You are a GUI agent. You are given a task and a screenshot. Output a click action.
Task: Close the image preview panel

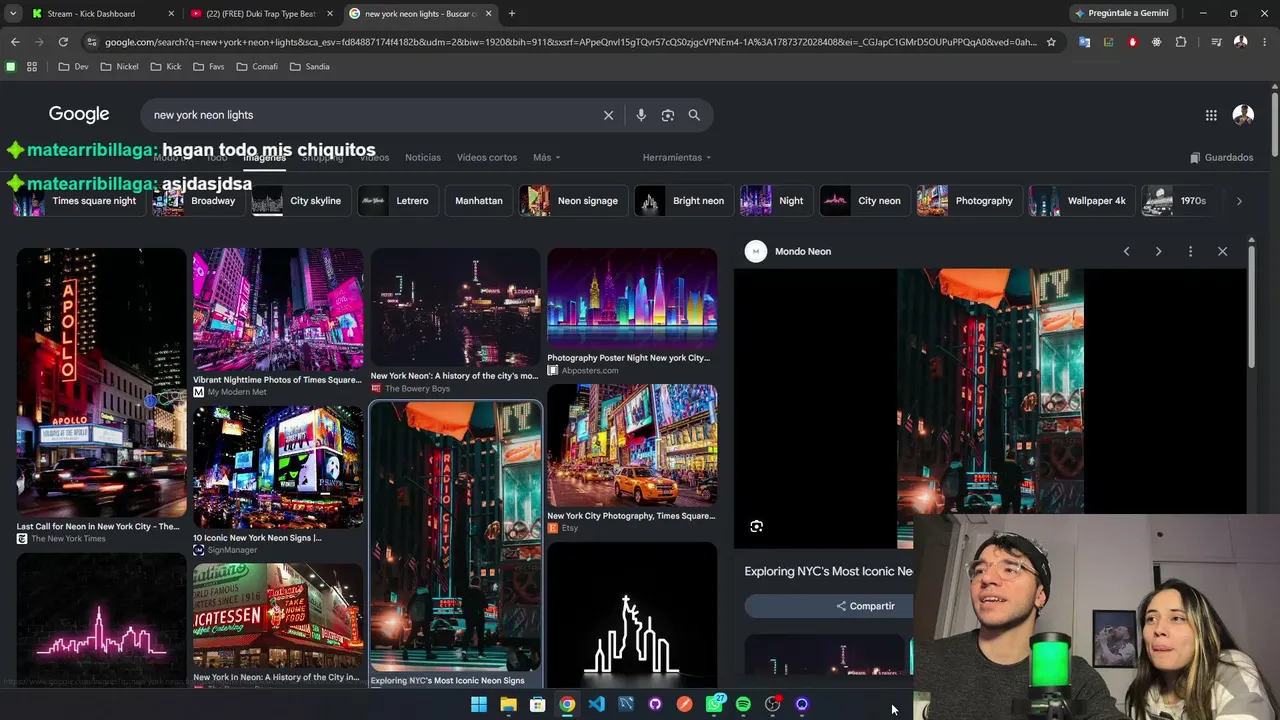tap(1222, 251)
